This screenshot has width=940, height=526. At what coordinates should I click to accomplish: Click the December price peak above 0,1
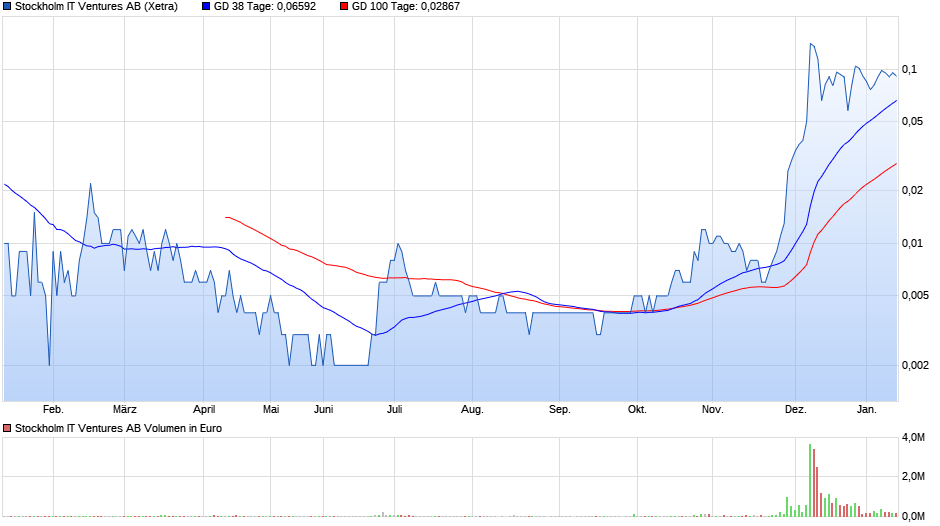(x=811, y=44)
